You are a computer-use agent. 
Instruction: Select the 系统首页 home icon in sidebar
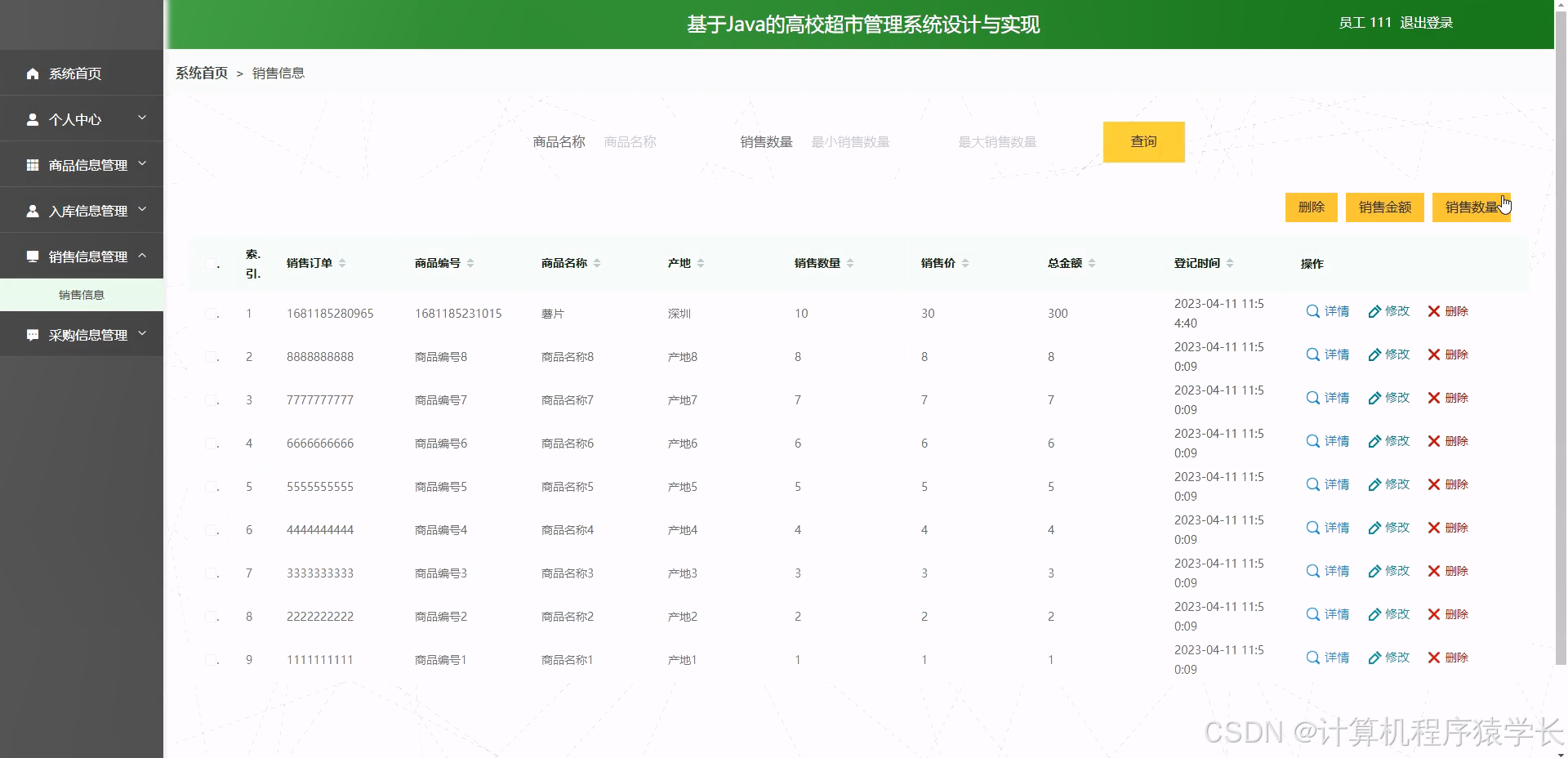tap(33, 74)
